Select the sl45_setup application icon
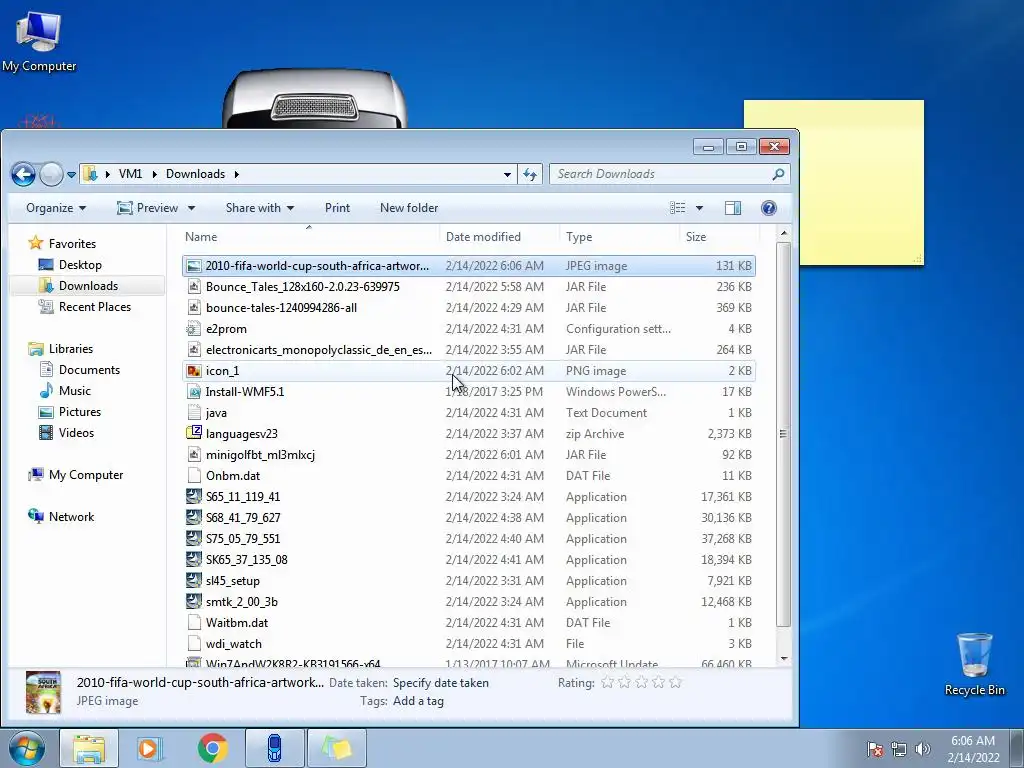The height and width of the screenshot is (768, 1024). click(193, 581)
